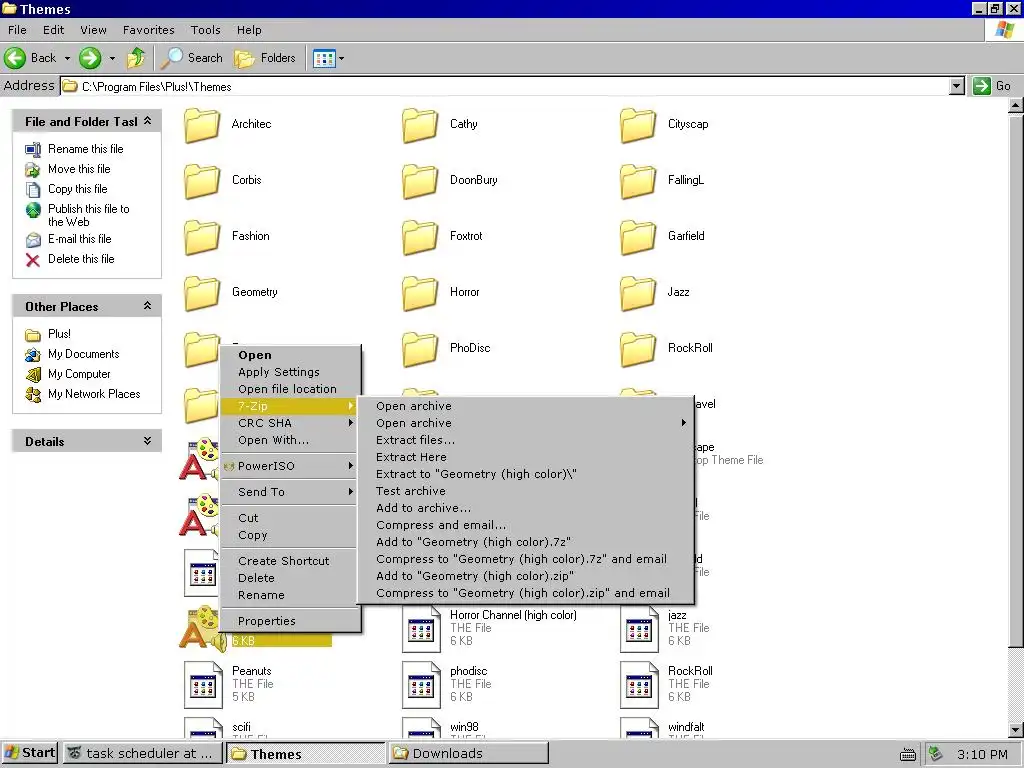
Task: Toggle the Folders pane button
Action: coord(265,58)
